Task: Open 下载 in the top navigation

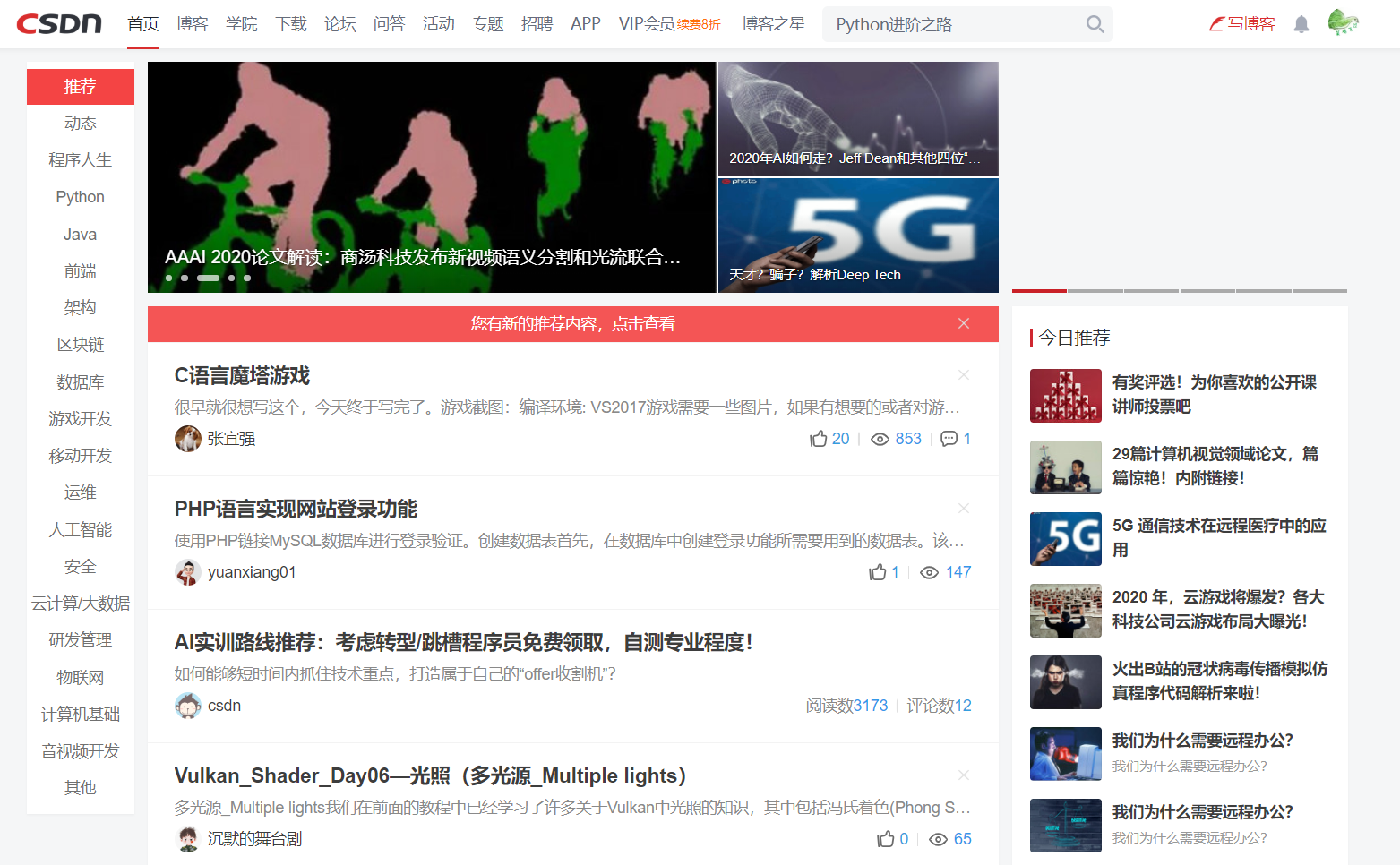Action: click(x=291, y=24)
